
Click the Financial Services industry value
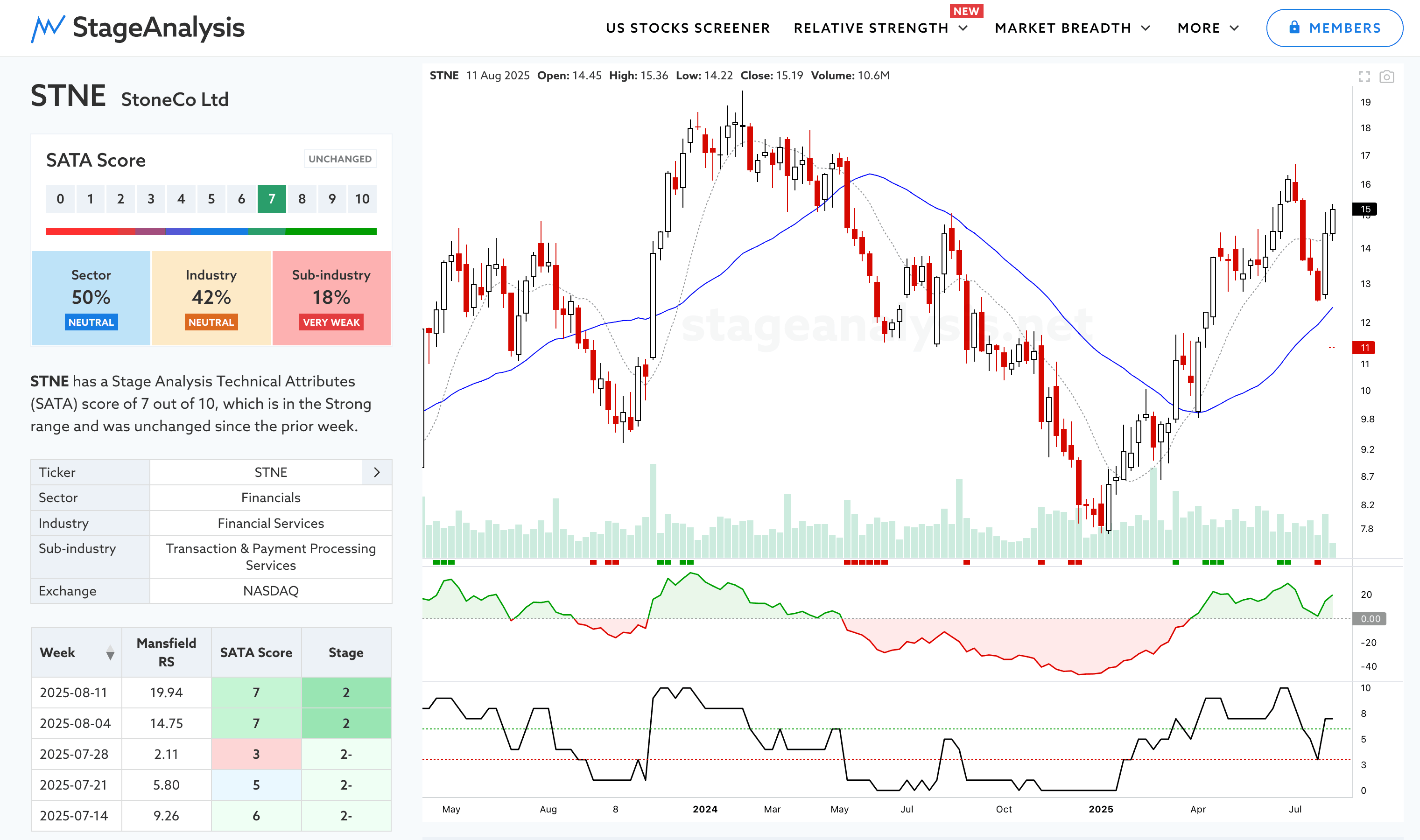271,523
